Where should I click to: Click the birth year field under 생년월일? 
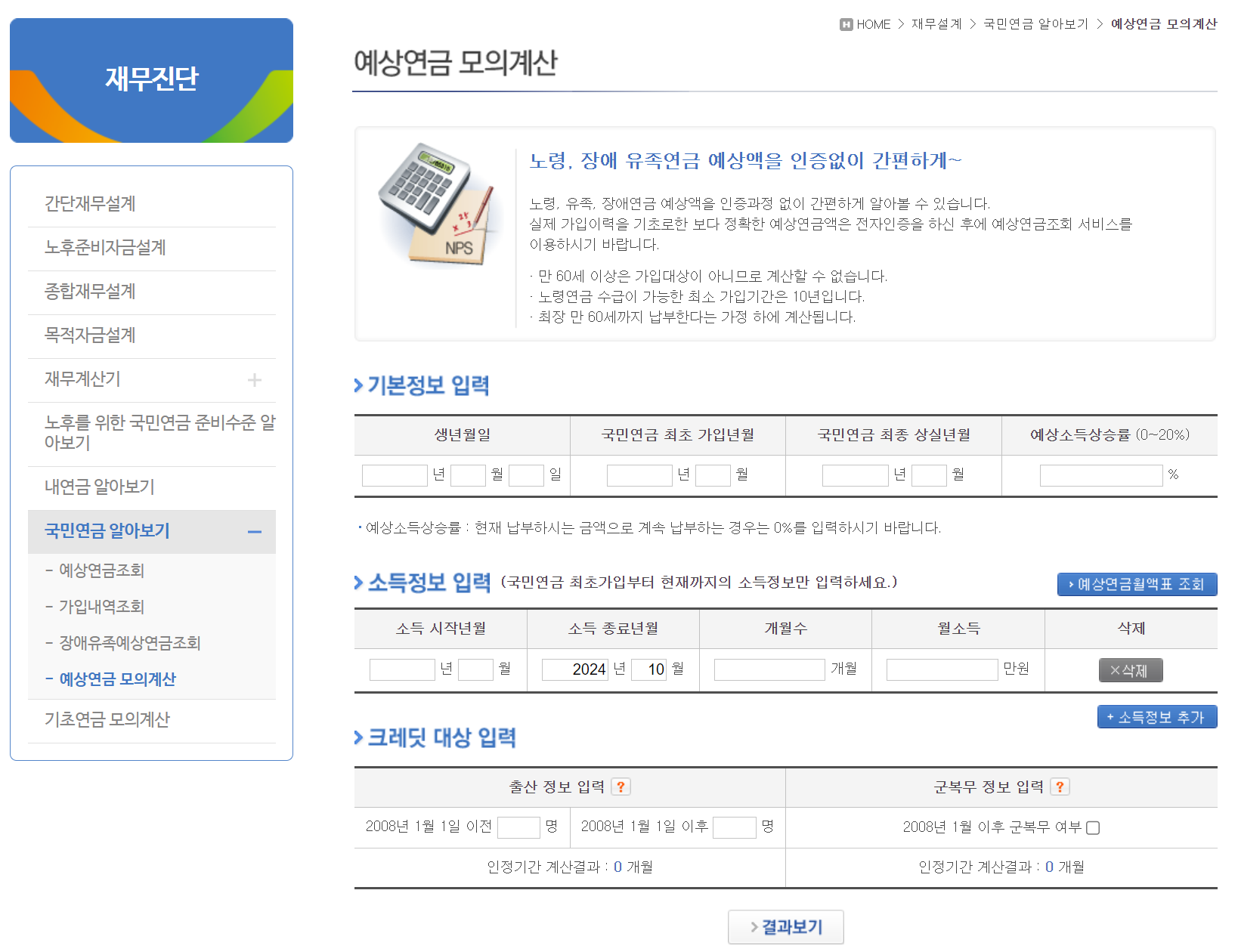pos(394,474)
